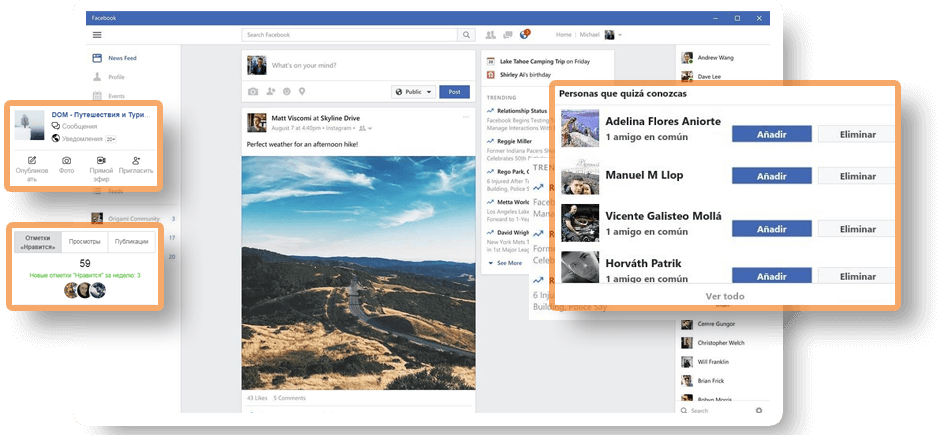Screen dimensions: 941x435
Task: Click Eliminar for Vicente Galisteo Mollá
Action: pyautogui.click(x=858, y=229)
